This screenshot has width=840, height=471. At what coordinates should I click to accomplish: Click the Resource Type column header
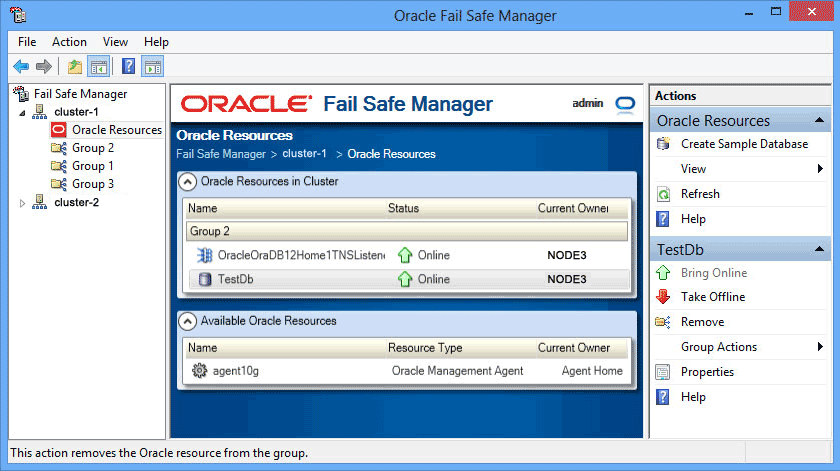pyautogui.click(x=425, y=348)
